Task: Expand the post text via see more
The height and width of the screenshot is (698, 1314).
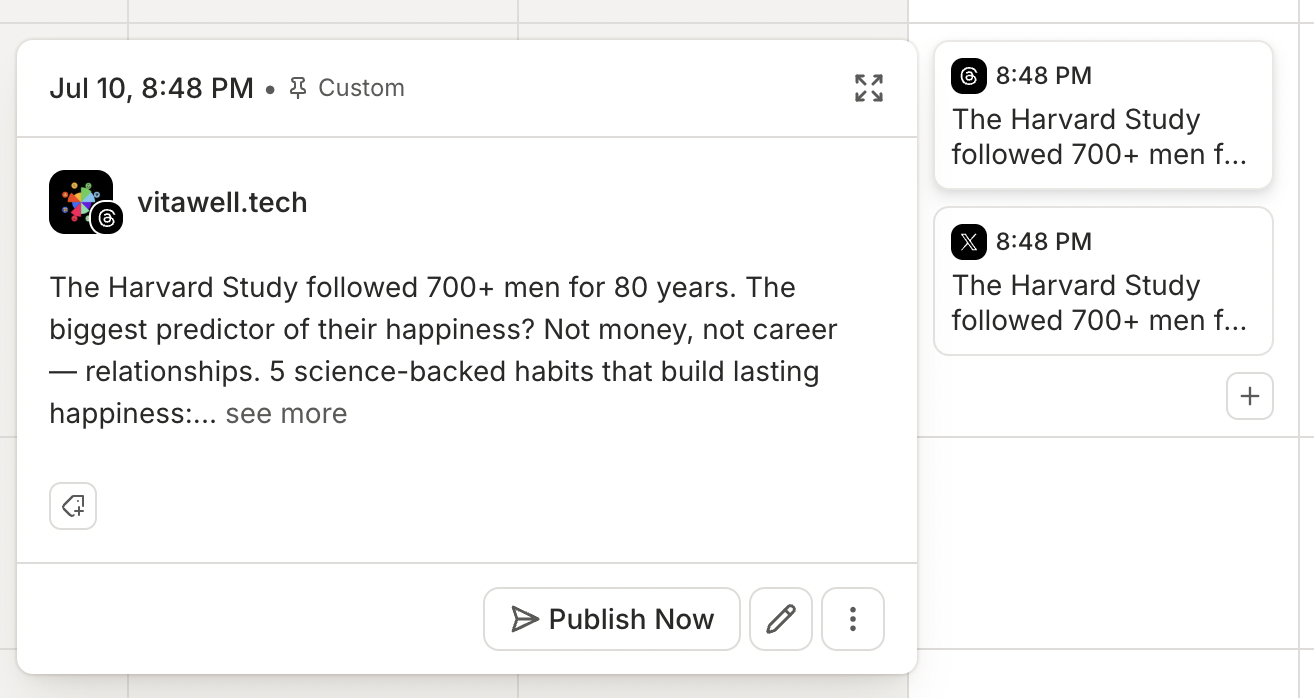Action: [x=286, y=414]
